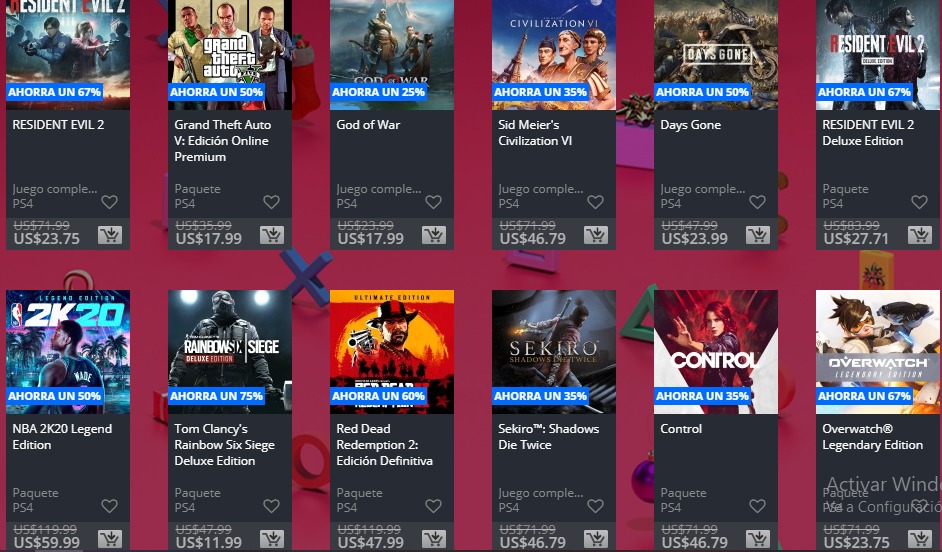Favorite NBA 2K20 Legend Edition with heart
This screenshot has width=942, height=552.
point(109,506)
